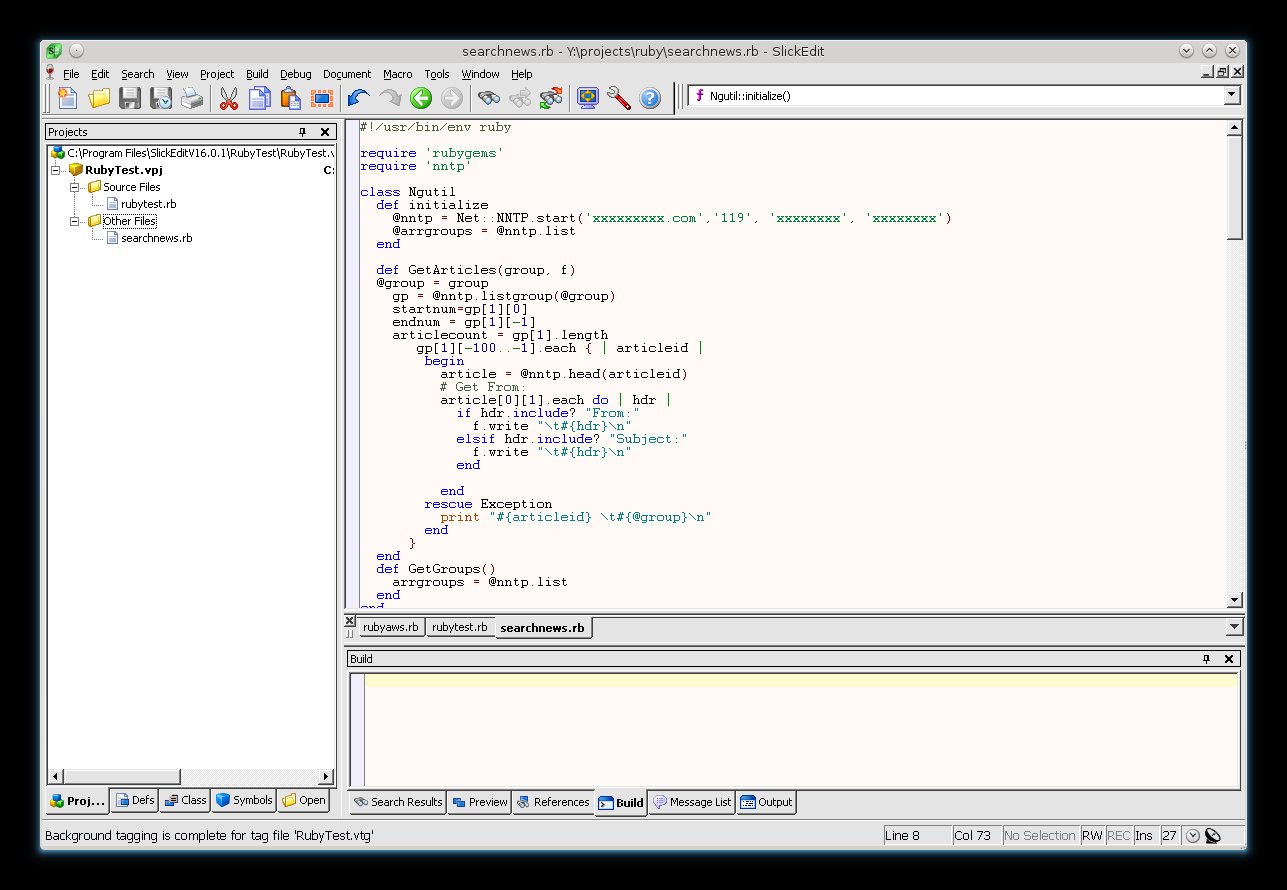This screenshot has height=890, width=1287.
Task: Toggle the pin on the Projects panel
Action: click(302, 132)
